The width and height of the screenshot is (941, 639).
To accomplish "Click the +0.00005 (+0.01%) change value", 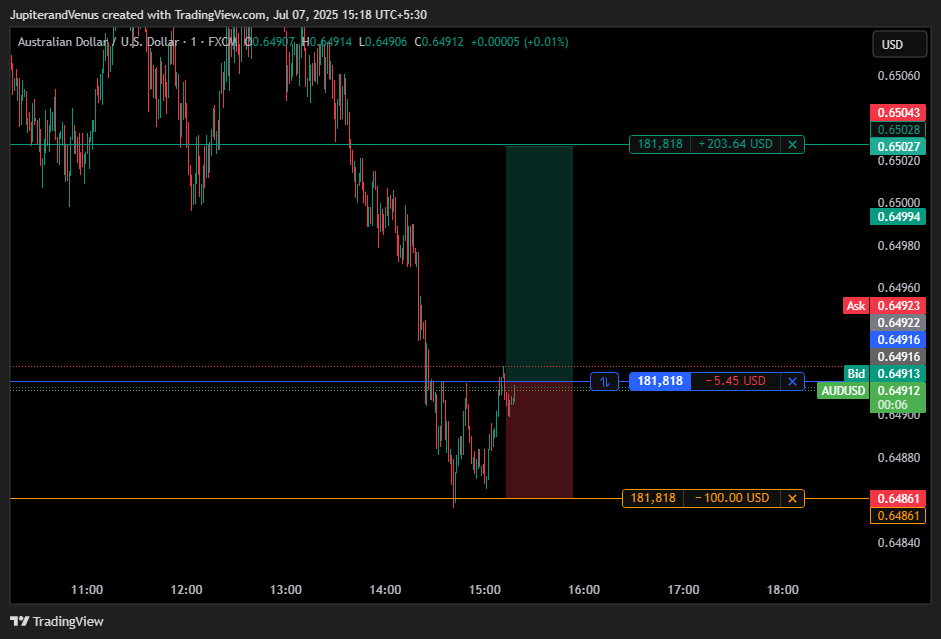I will click(519, 42).
